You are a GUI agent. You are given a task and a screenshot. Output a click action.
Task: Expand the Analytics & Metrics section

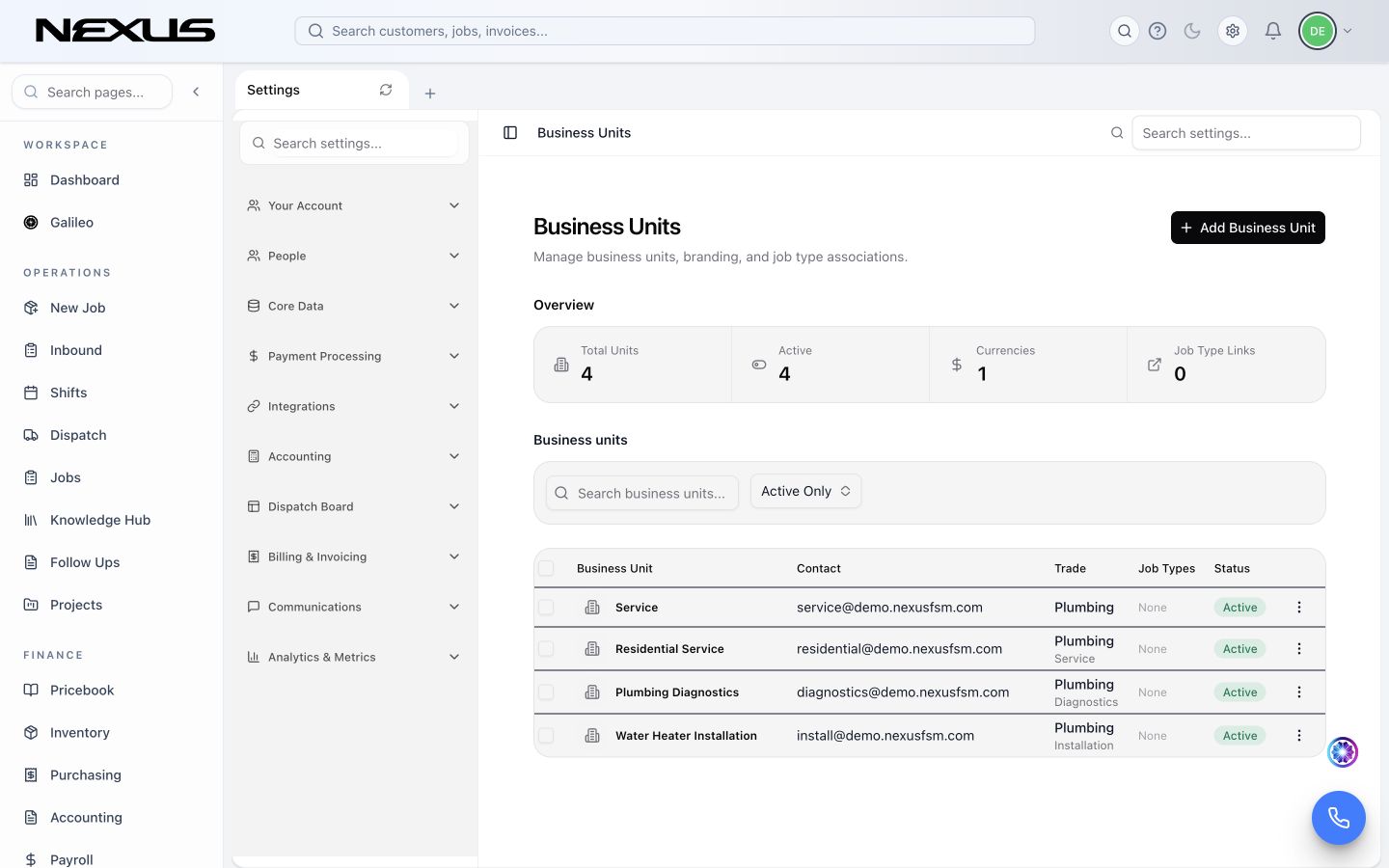[354, 657]
